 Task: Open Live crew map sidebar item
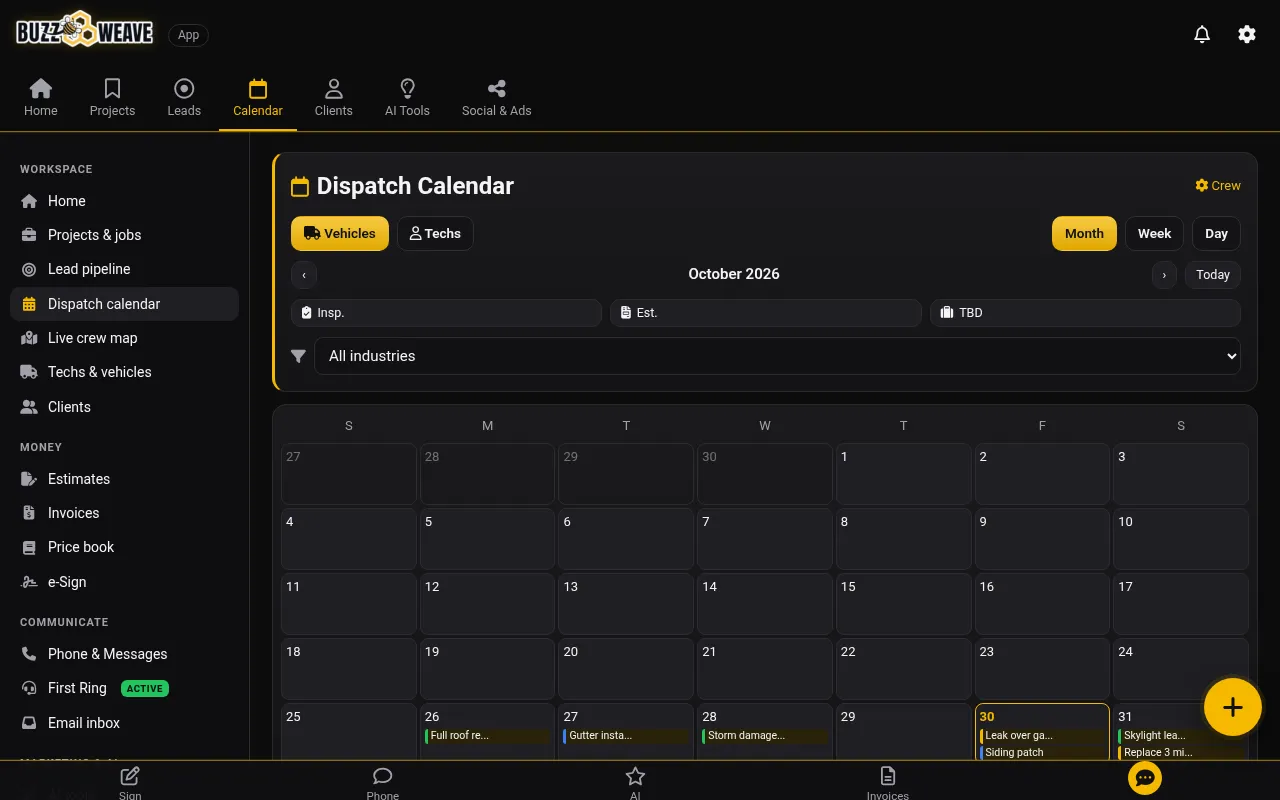(x=124, y=338)
